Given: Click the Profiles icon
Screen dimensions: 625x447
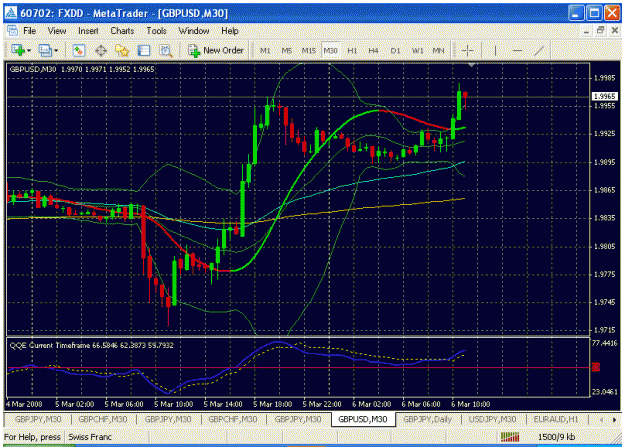Looking at the screenshot, I should tap(45, 51).
